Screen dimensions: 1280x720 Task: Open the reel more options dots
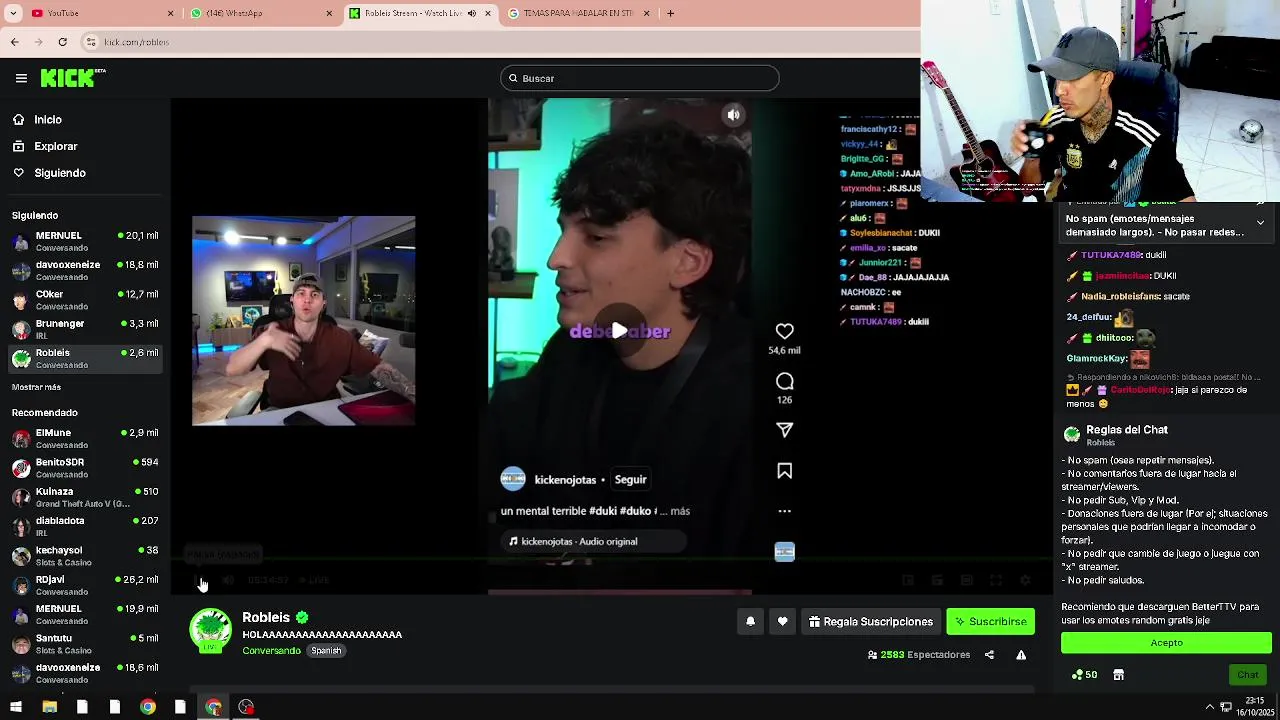tap(784, 511)
